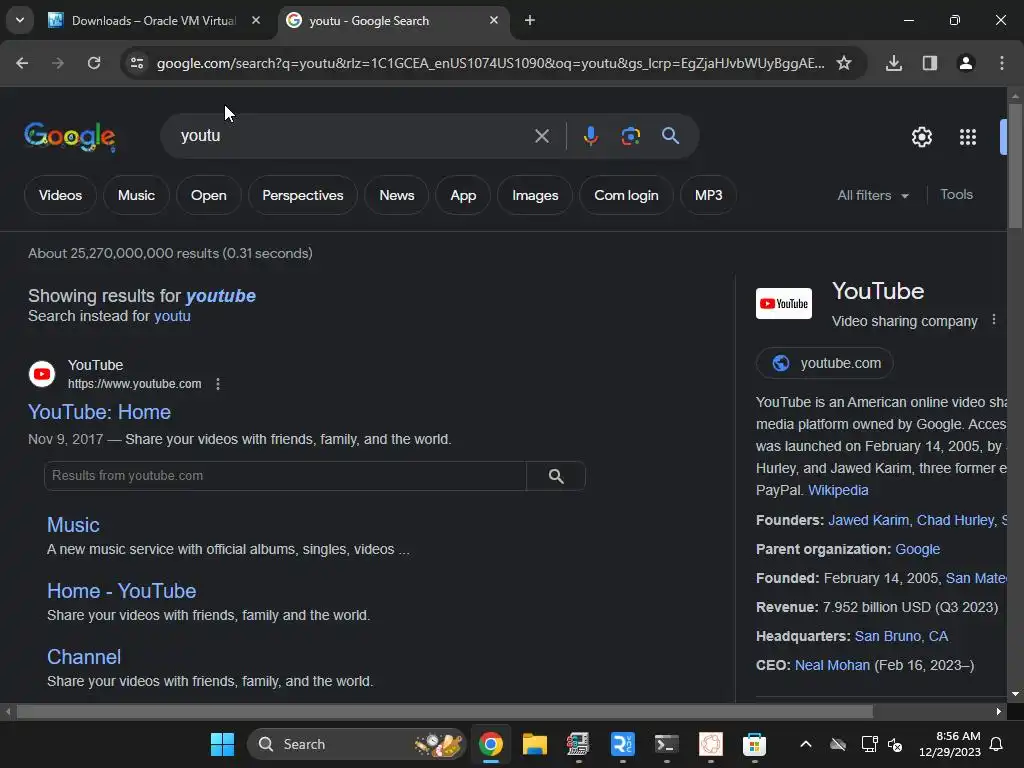Click the address bar URL
This screenshot has width=1024, height=768.
490,63
